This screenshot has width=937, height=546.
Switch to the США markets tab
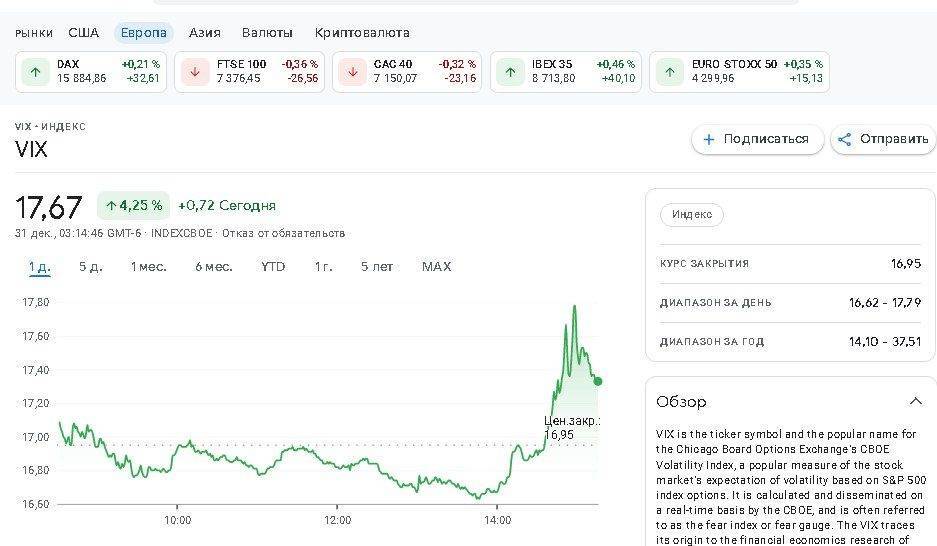click(x=84, y=33)
